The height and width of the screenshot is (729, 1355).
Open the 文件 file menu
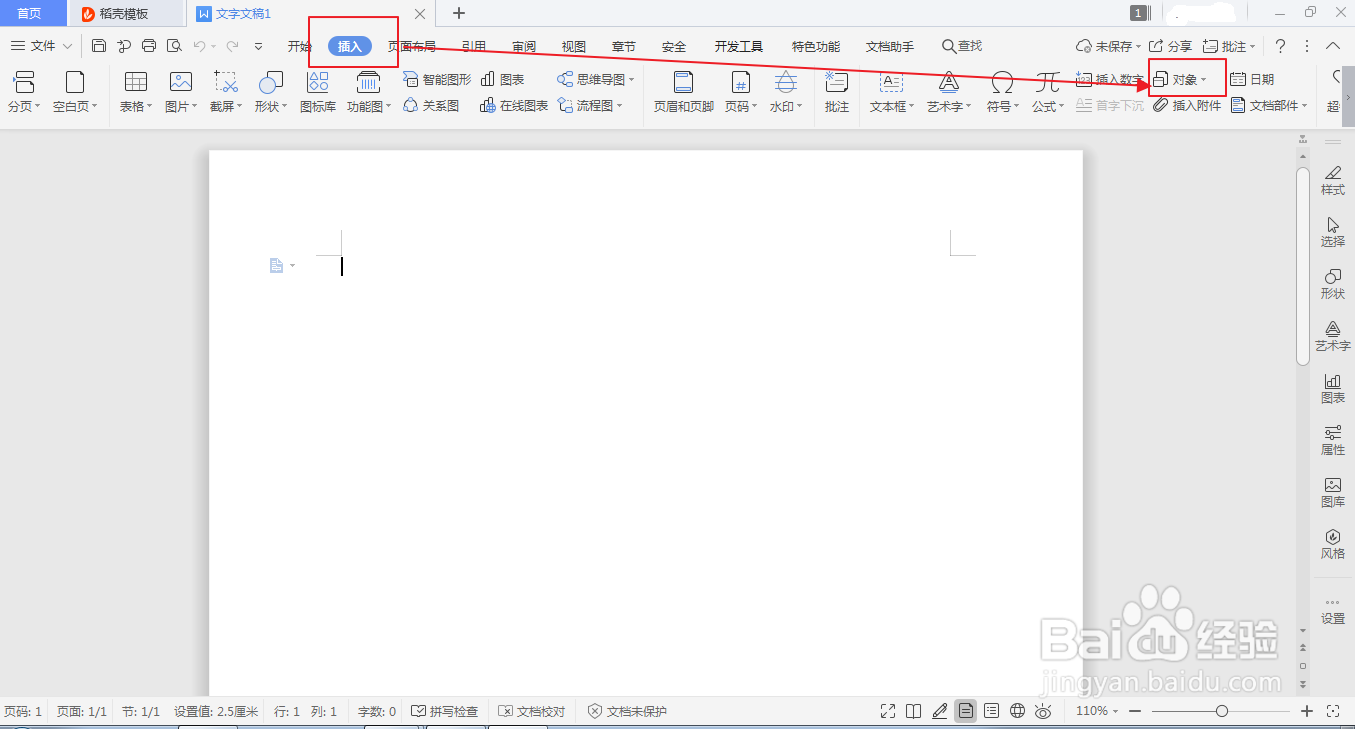click(x=40, y=45)
